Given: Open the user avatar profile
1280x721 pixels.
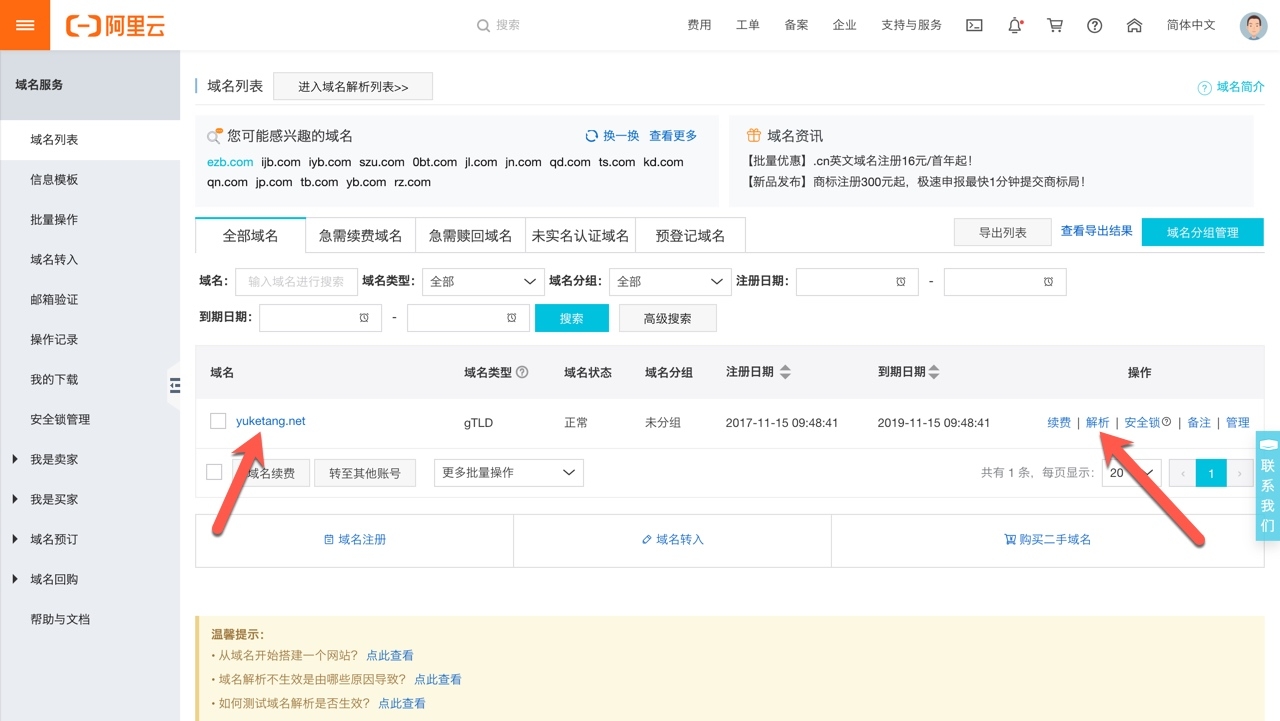Looking at the screenshot, I should click(x=1253, y=25).
